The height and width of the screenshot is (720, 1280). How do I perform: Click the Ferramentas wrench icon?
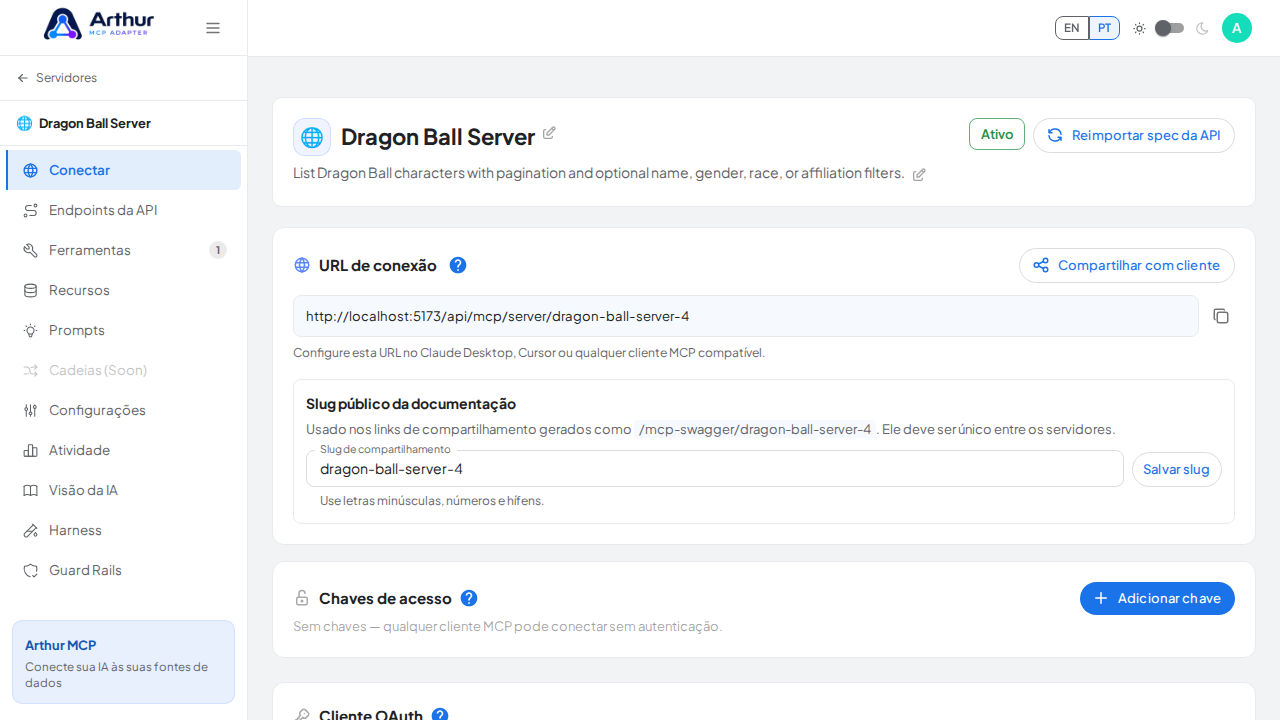click(x=31, y=250)
